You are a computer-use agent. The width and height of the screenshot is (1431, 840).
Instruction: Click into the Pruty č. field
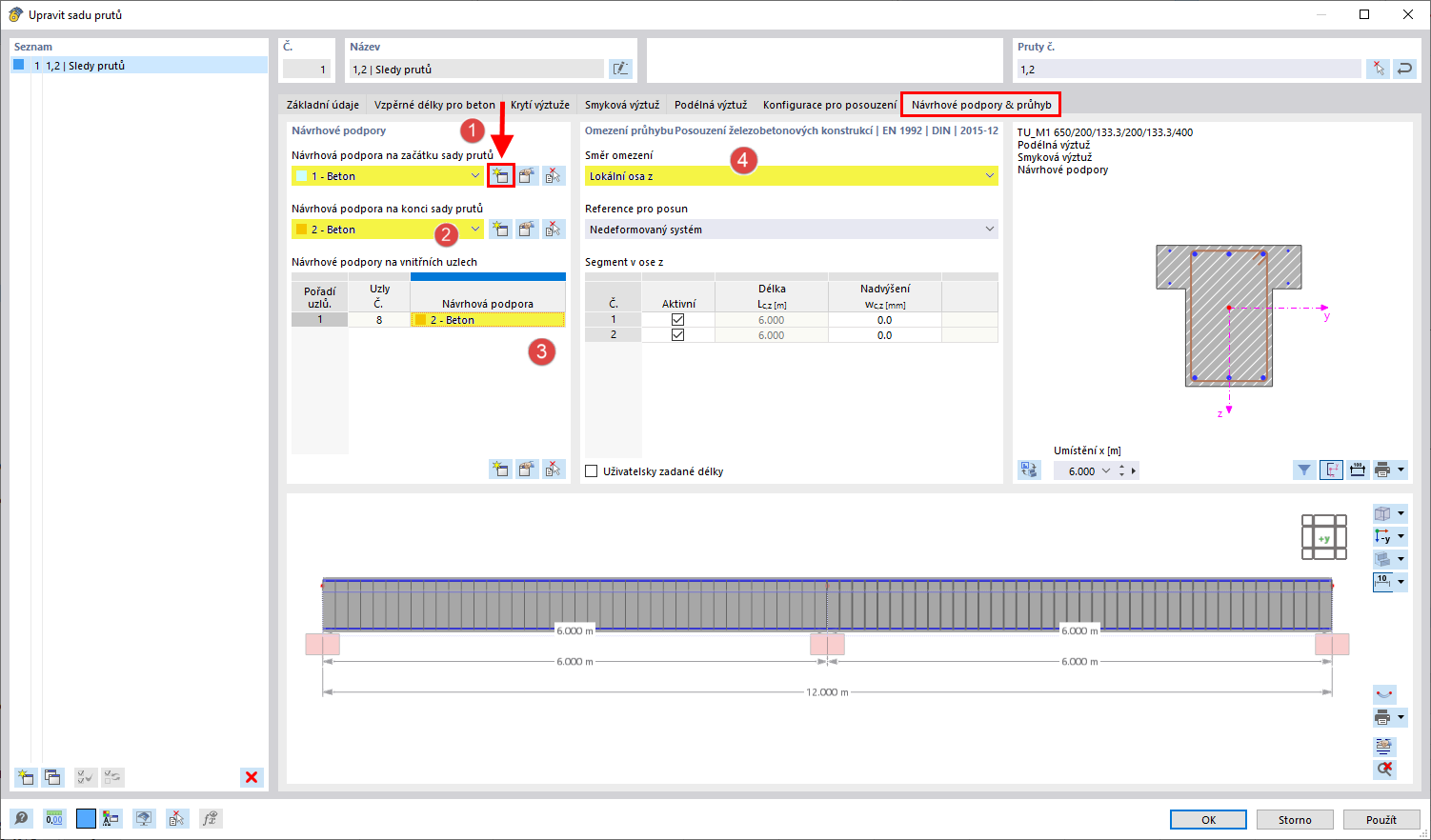coord(1189,69)
